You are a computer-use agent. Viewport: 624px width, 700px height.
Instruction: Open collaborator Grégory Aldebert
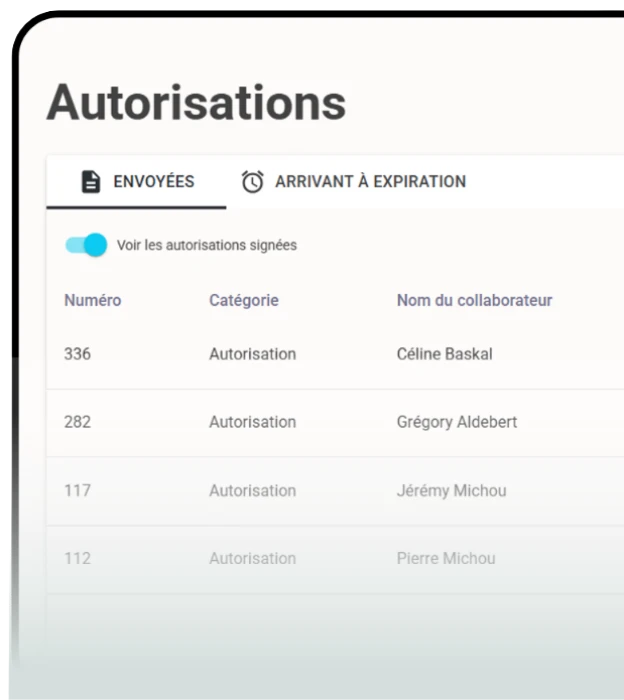(x=456, y=422)
